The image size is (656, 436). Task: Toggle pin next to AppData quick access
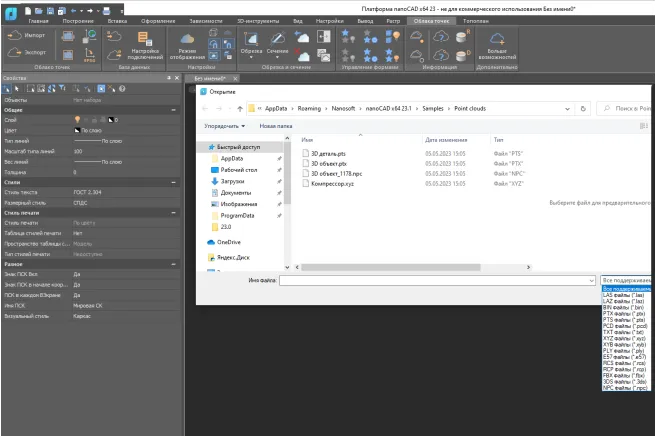(x=279, y=159)
